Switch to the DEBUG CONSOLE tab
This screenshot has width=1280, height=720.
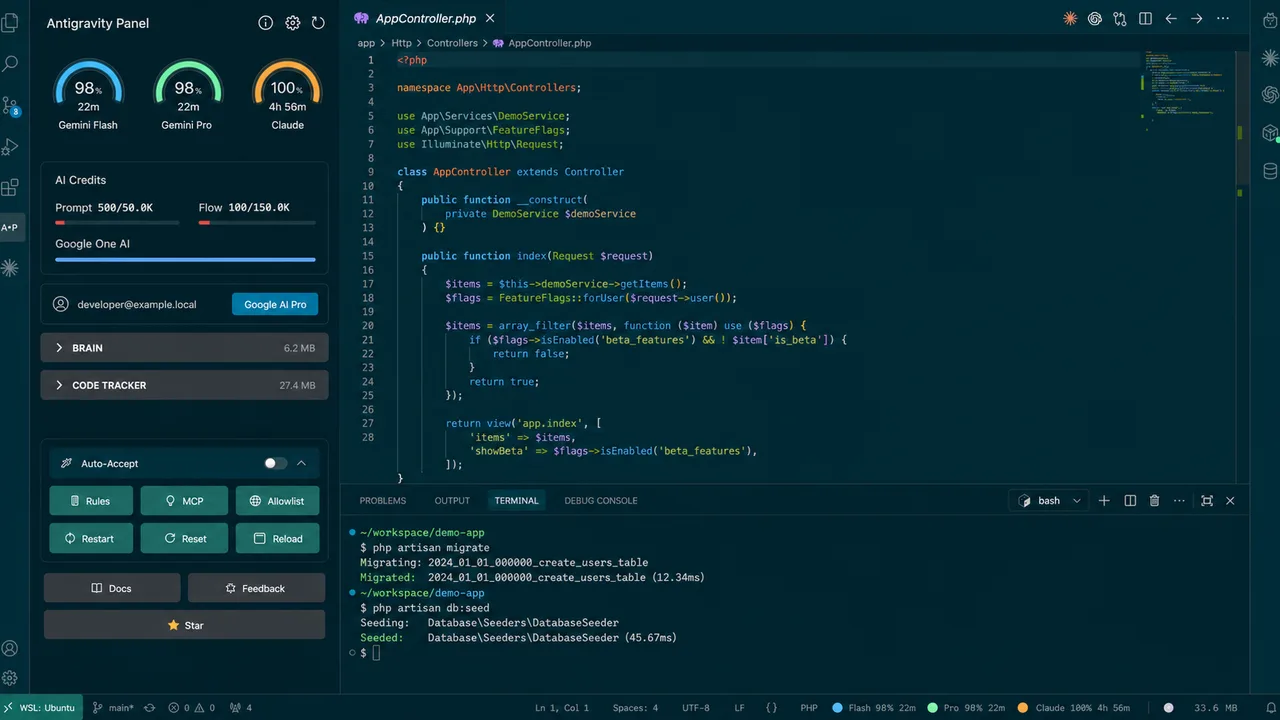600,501
